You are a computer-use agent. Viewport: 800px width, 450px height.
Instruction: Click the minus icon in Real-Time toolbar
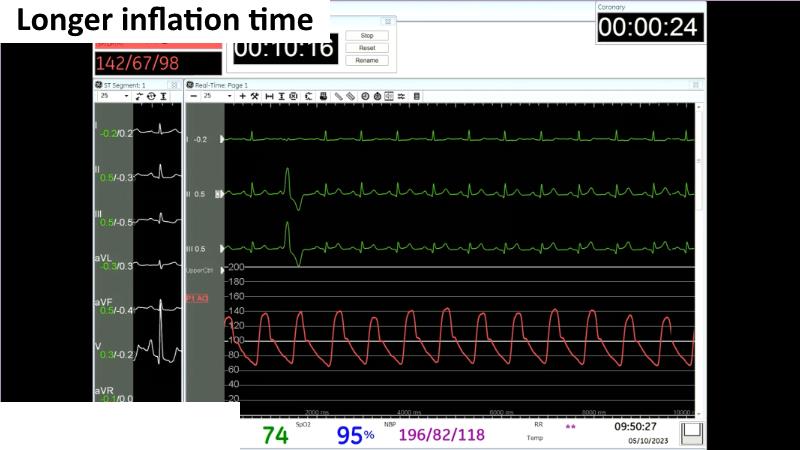coord(193,96)
